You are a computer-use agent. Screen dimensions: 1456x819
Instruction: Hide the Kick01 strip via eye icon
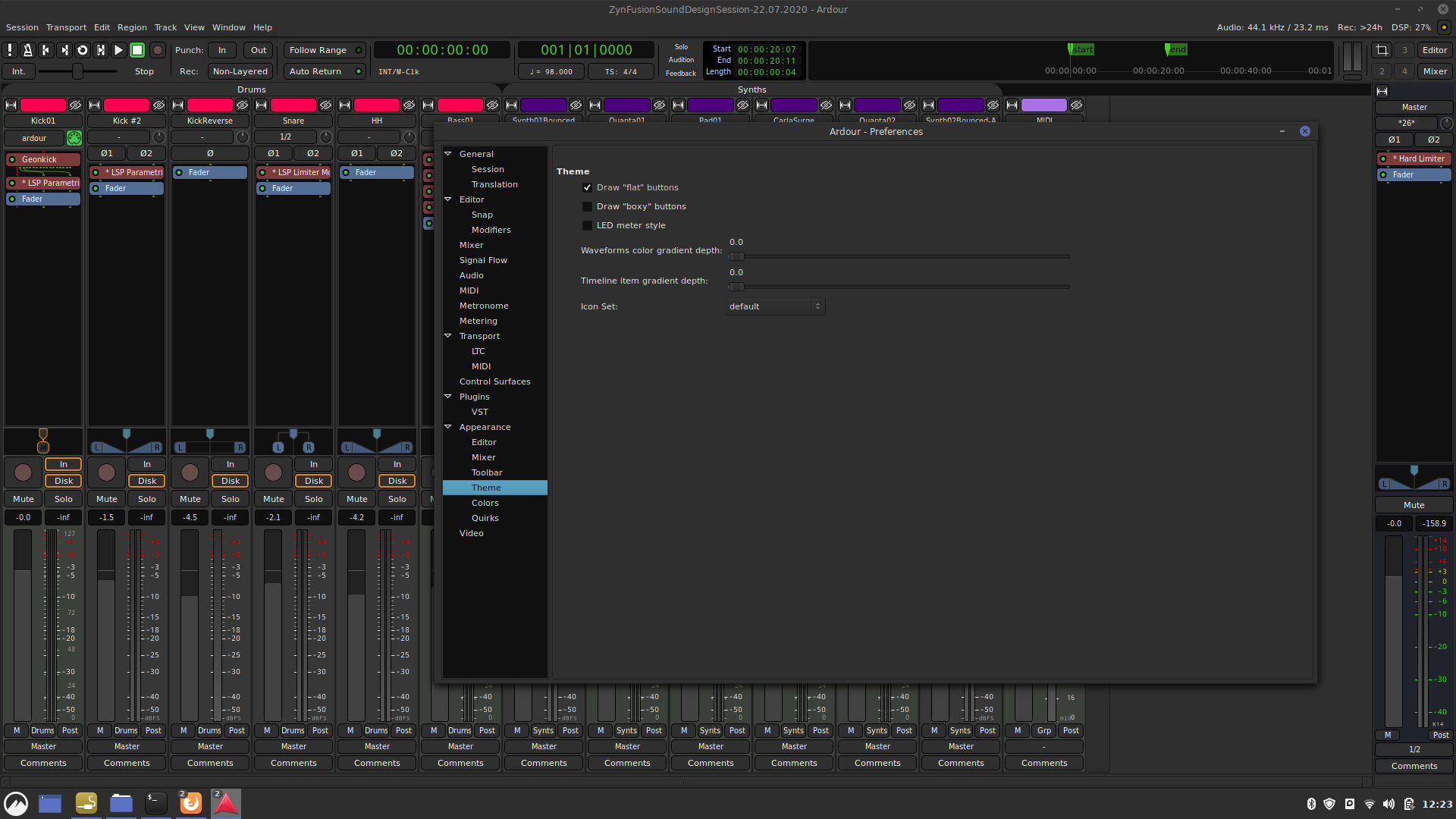pos(75,105)
